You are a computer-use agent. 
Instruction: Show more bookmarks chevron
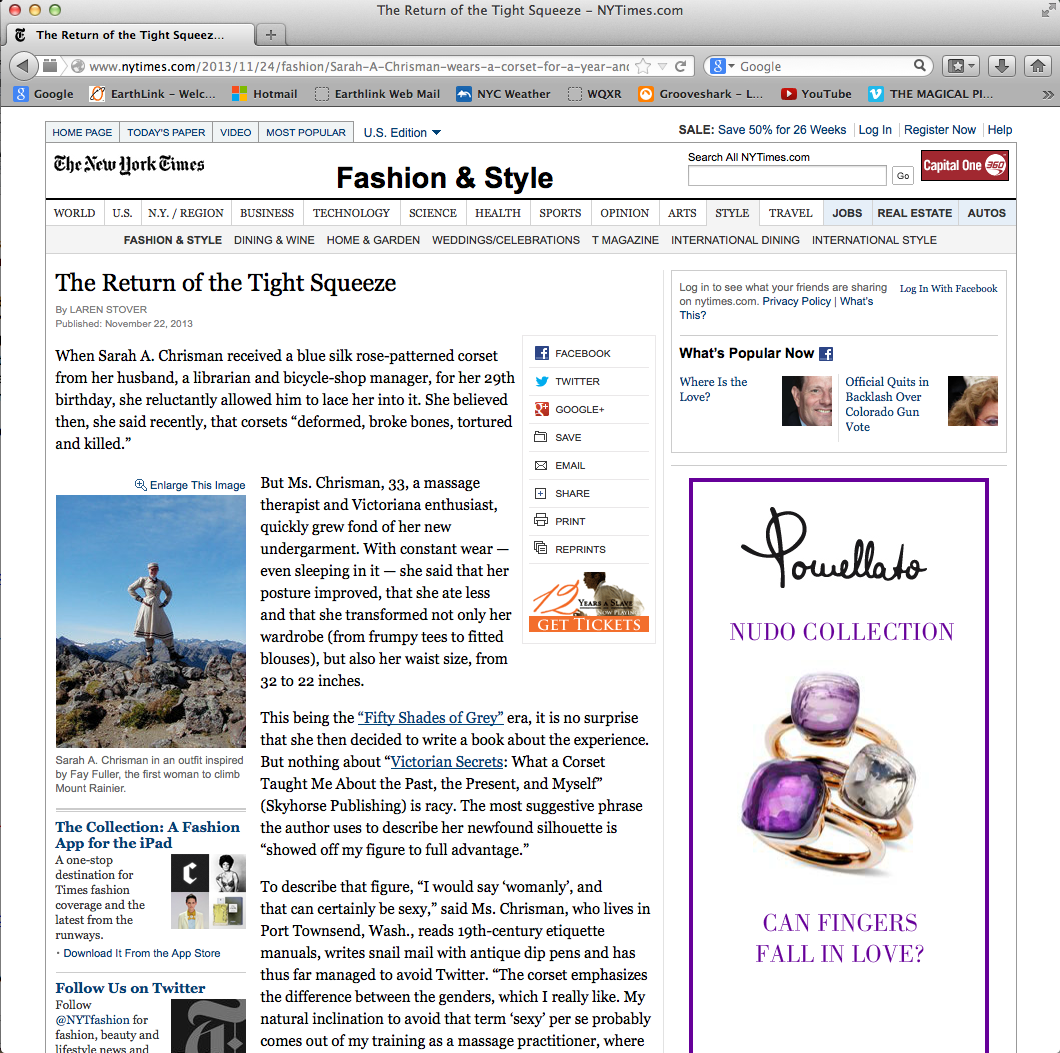(1047, 95)
